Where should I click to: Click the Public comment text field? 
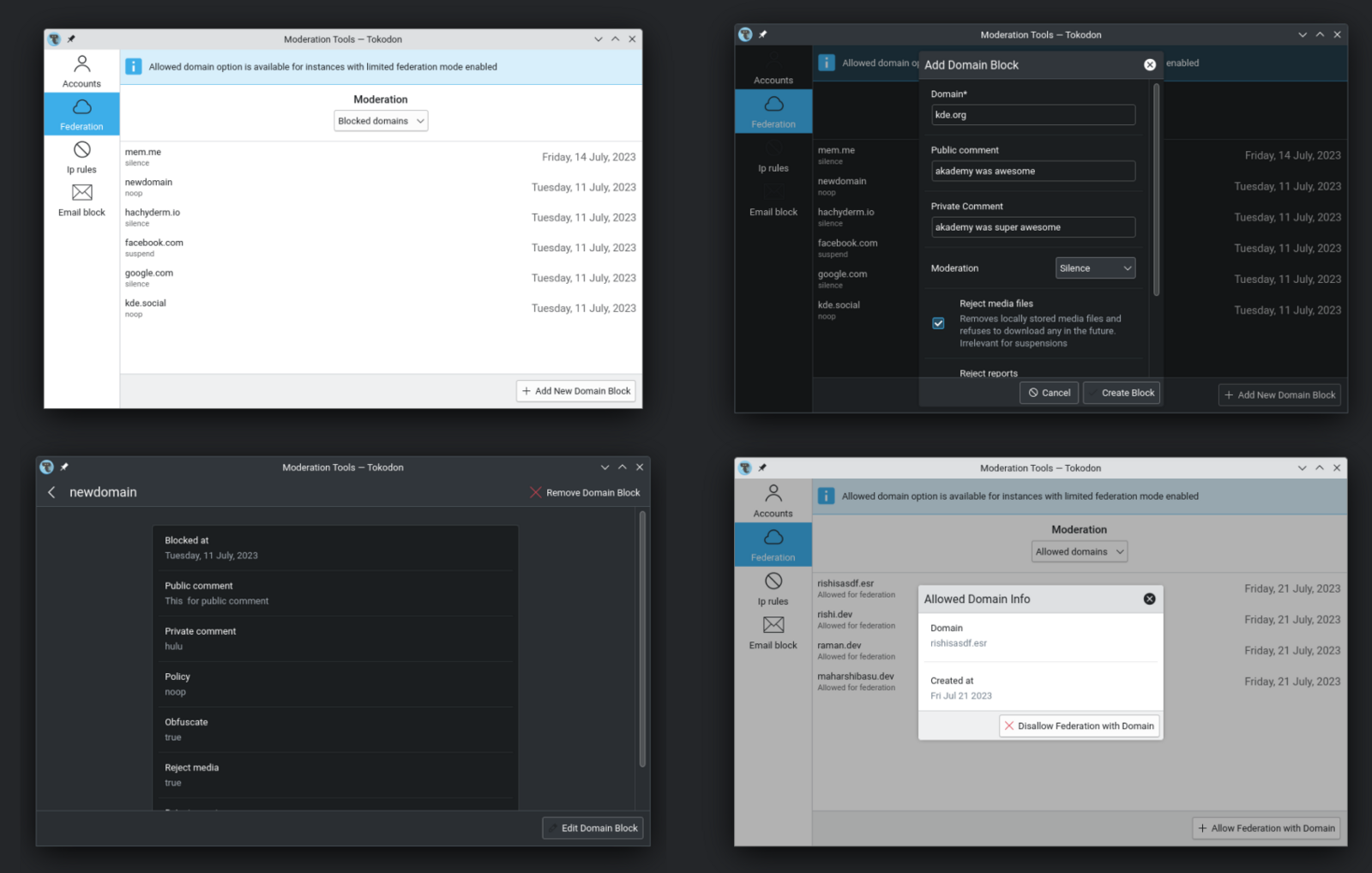pos(1032,172)
